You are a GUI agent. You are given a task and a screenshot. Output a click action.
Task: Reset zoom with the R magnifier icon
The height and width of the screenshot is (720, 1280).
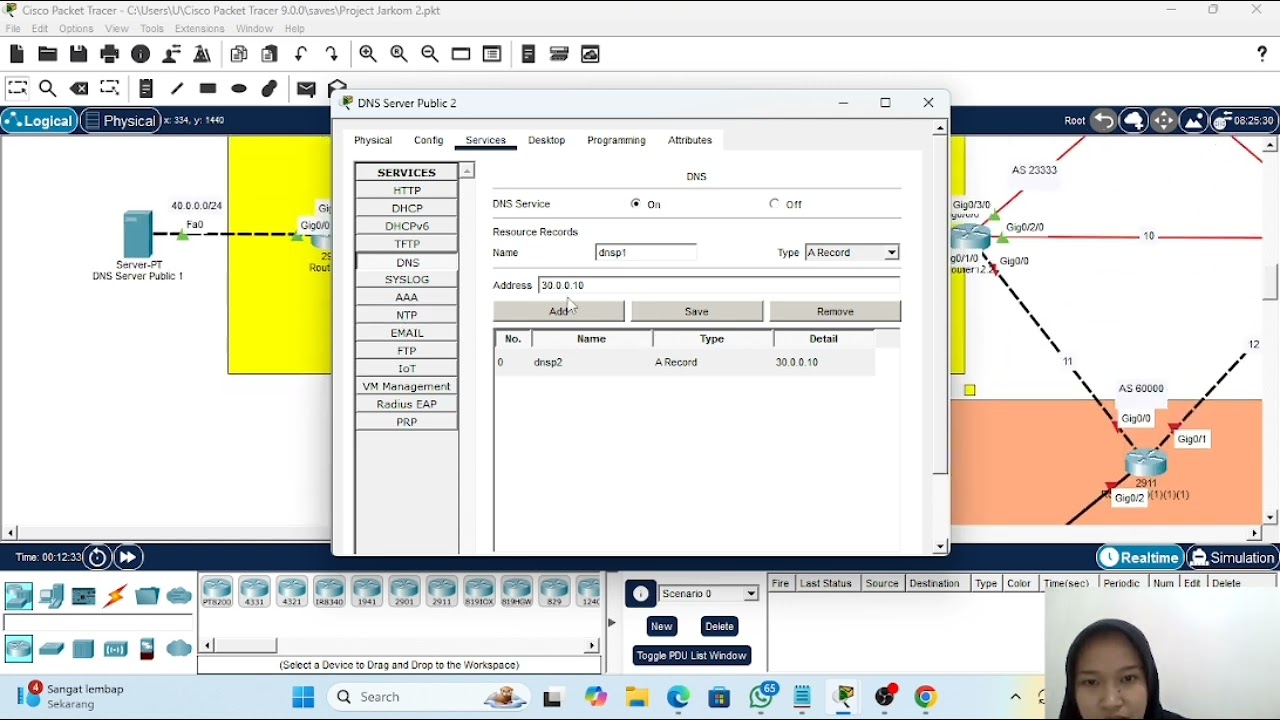pyautogui.click(x=399, y=54)
